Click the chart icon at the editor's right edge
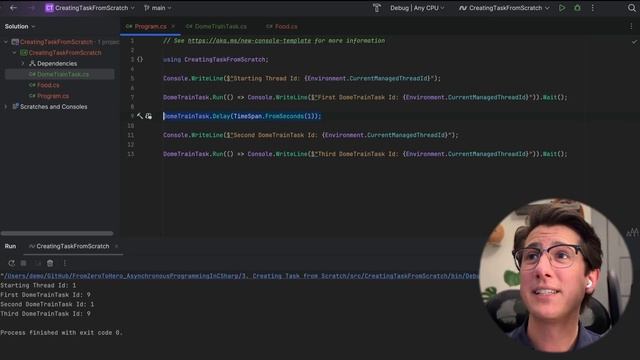The image size is (640, 360). pos(632,232)
